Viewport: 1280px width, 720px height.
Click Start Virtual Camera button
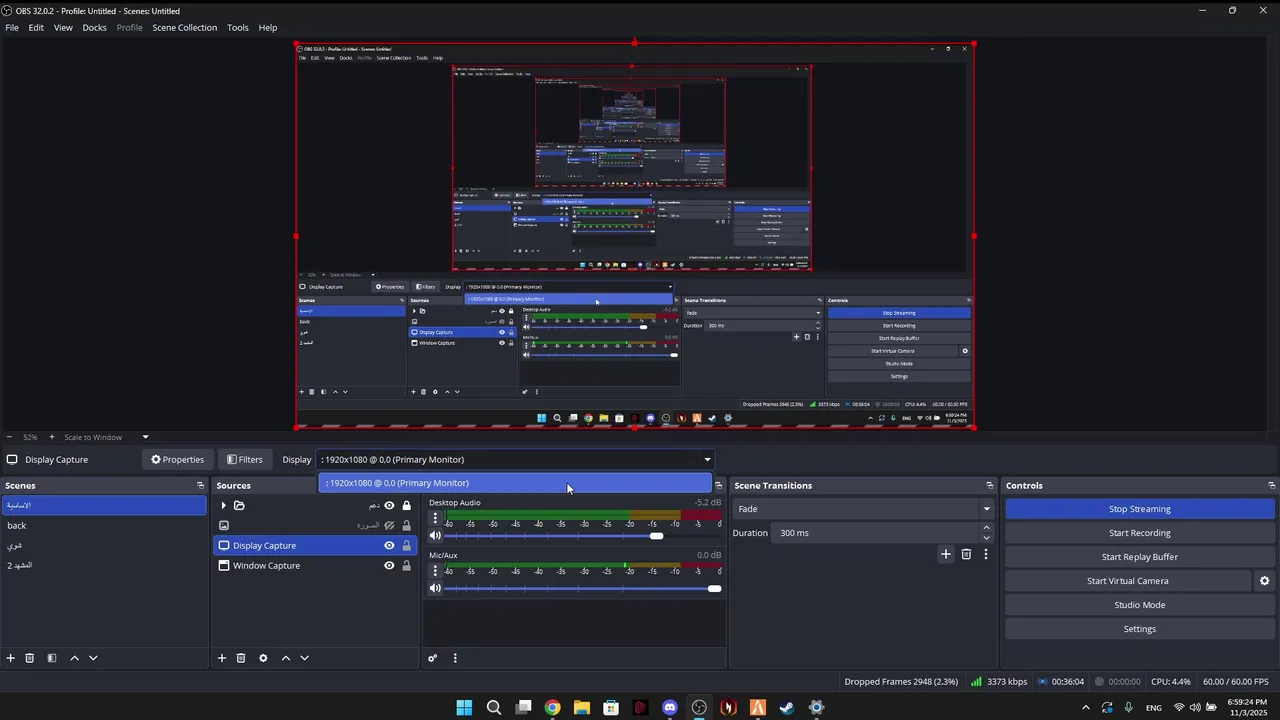[1127, 581]
